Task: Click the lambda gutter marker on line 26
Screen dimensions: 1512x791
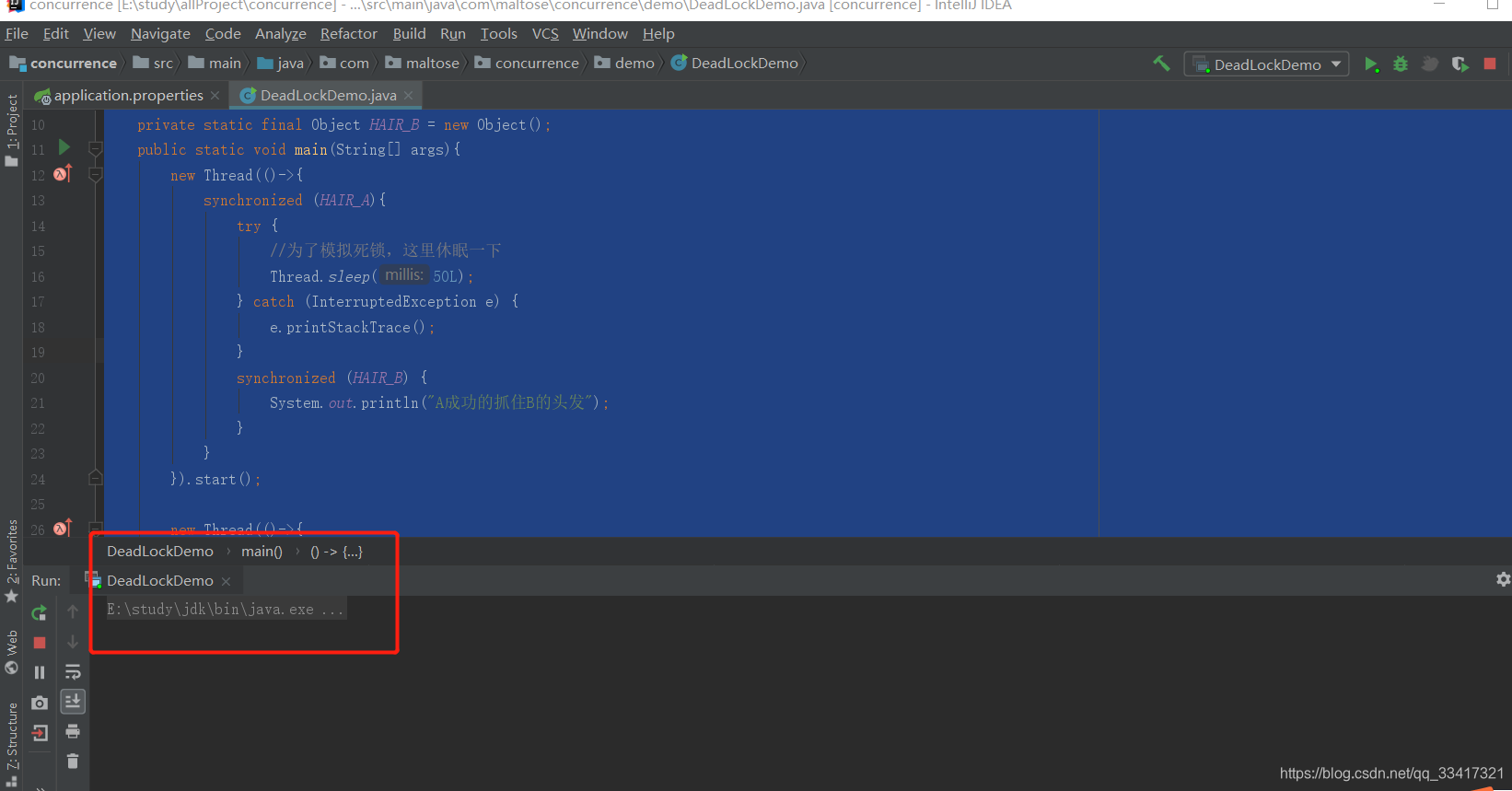Action: point(63,528)
